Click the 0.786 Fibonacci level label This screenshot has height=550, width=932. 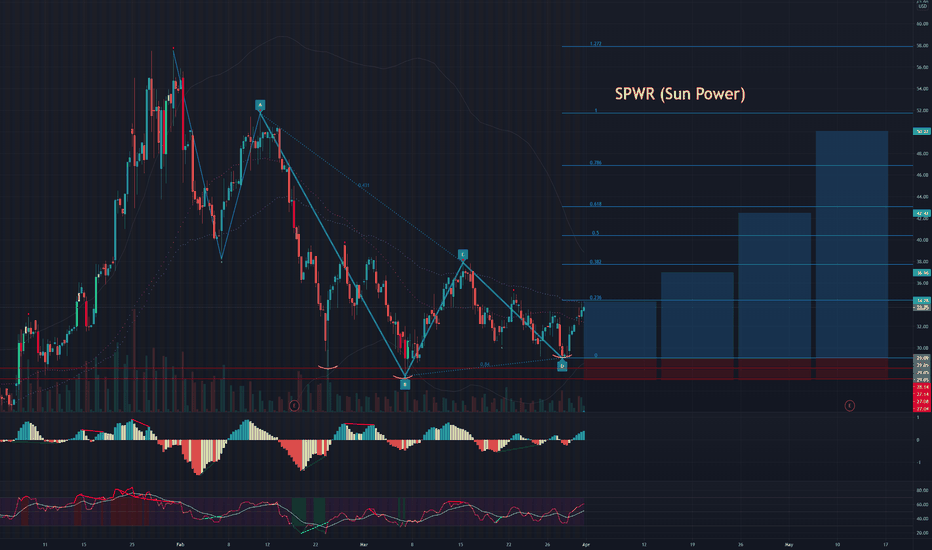tap(596, 163)
